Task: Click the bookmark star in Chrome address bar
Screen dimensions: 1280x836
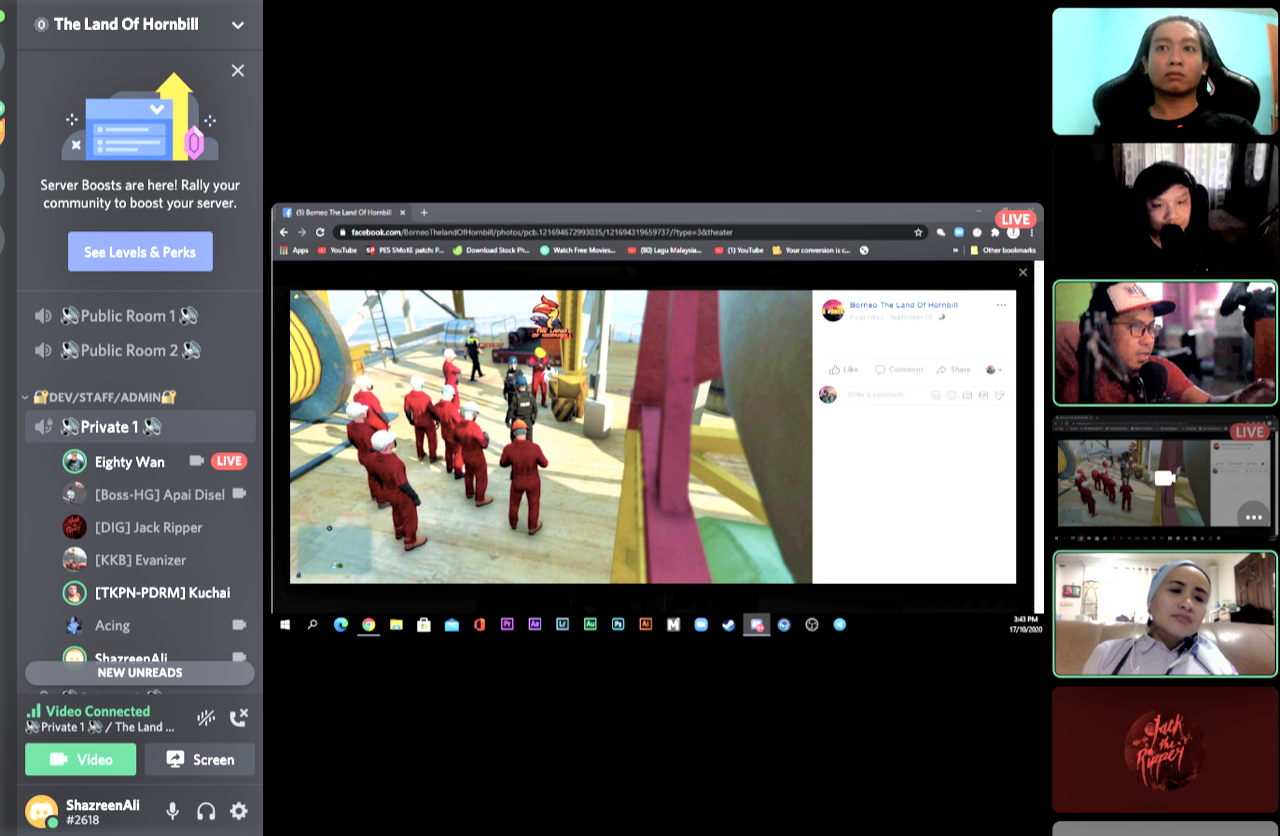Action: coord(918,232)
